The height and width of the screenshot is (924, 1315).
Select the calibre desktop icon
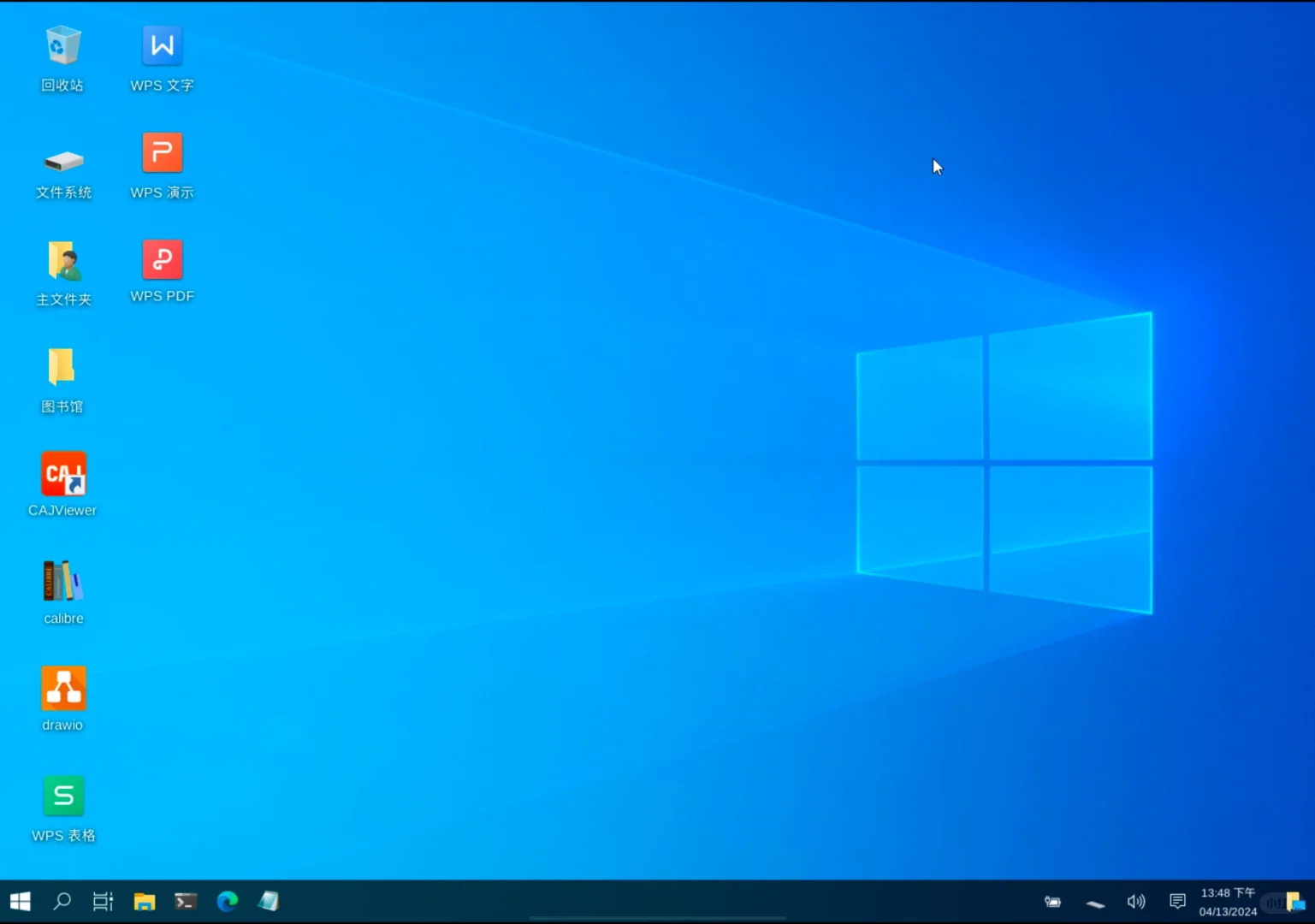pos(63,592)
